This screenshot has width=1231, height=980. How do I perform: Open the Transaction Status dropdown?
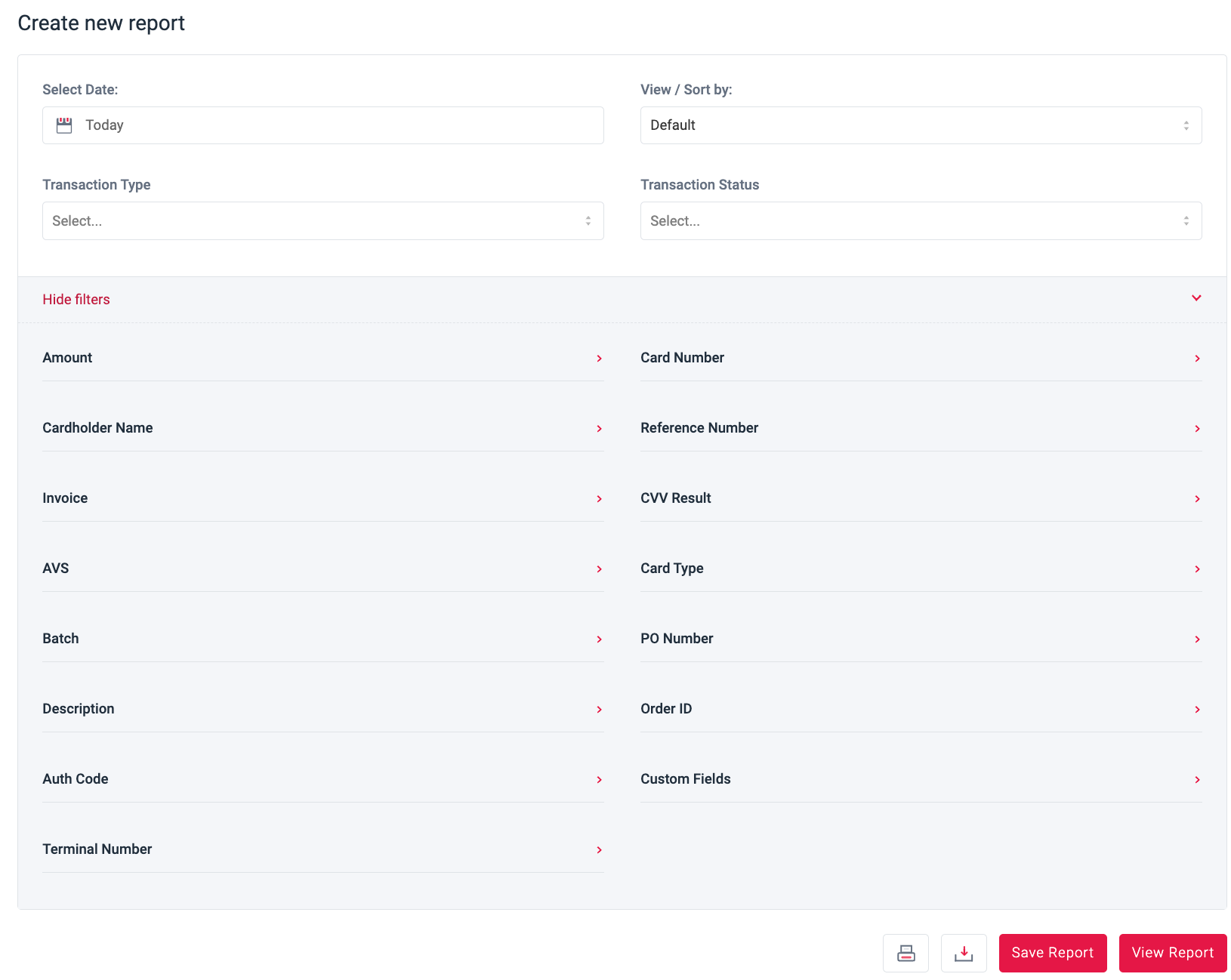point(921,221)
